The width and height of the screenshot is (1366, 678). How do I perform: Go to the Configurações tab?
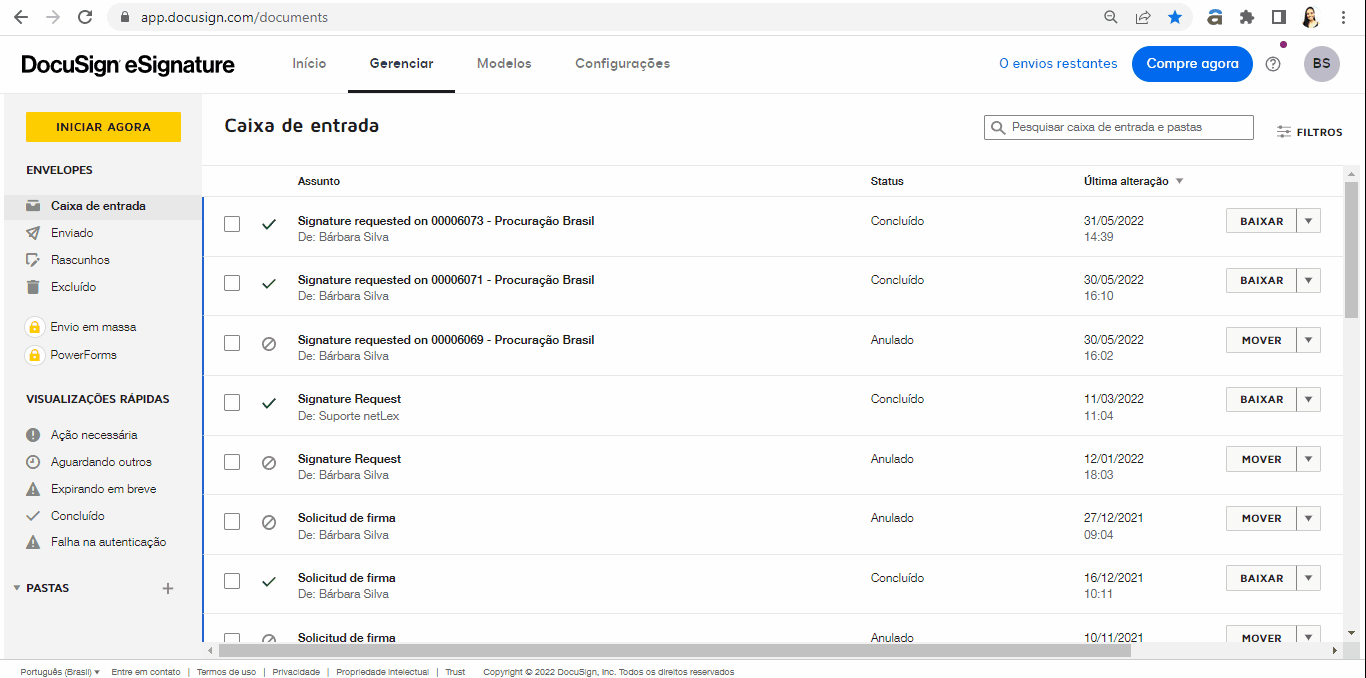click(x=622, y=64)
